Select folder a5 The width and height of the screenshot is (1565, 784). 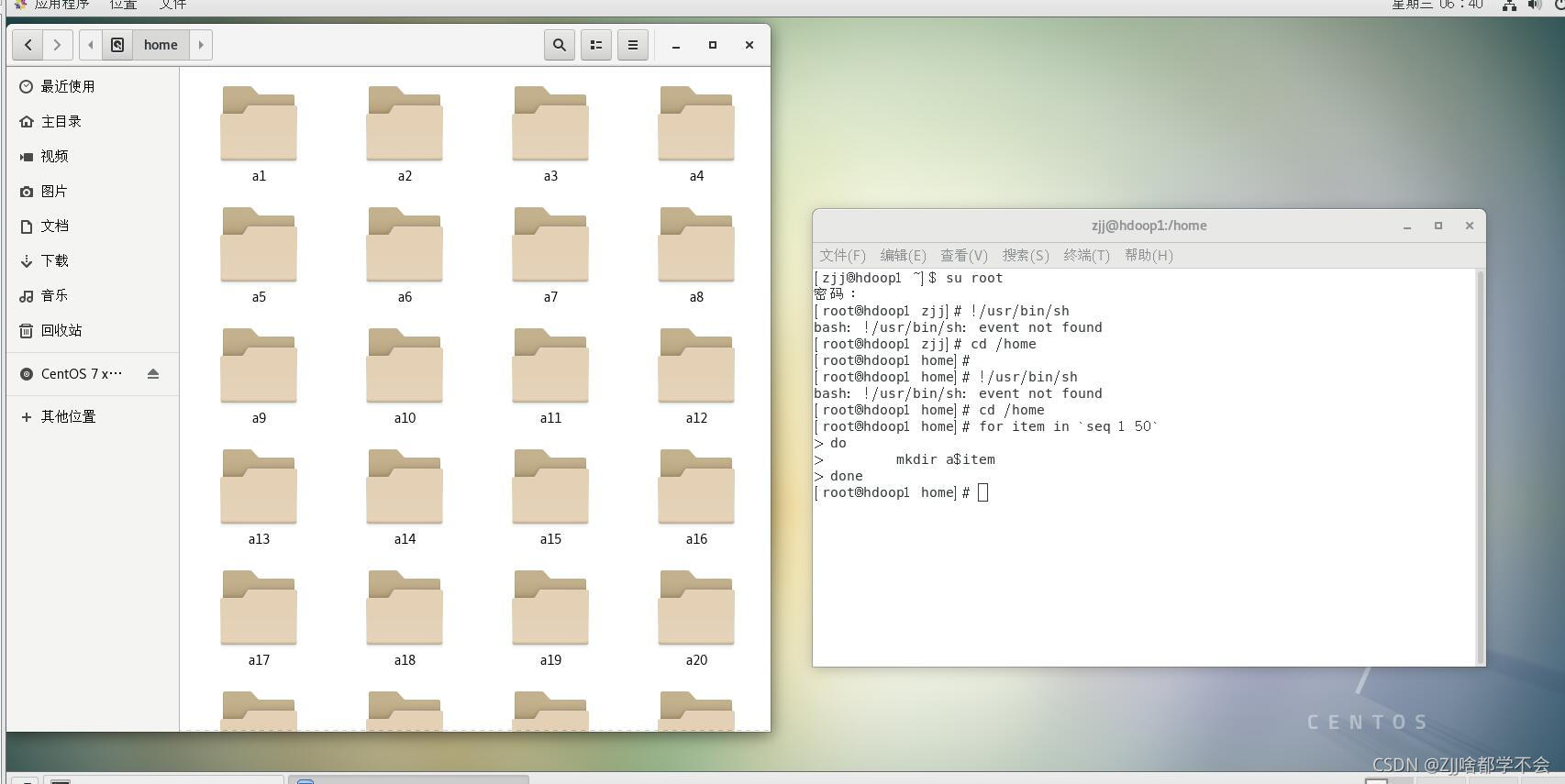tap(259, 255)
